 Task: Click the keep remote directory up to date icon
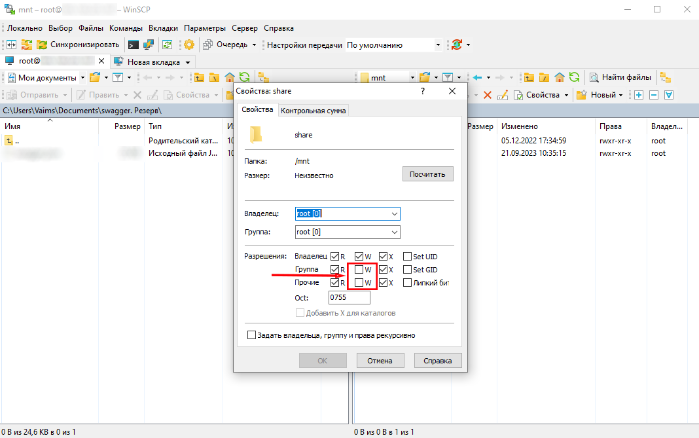pyautogui.click(x=167, y=45)
